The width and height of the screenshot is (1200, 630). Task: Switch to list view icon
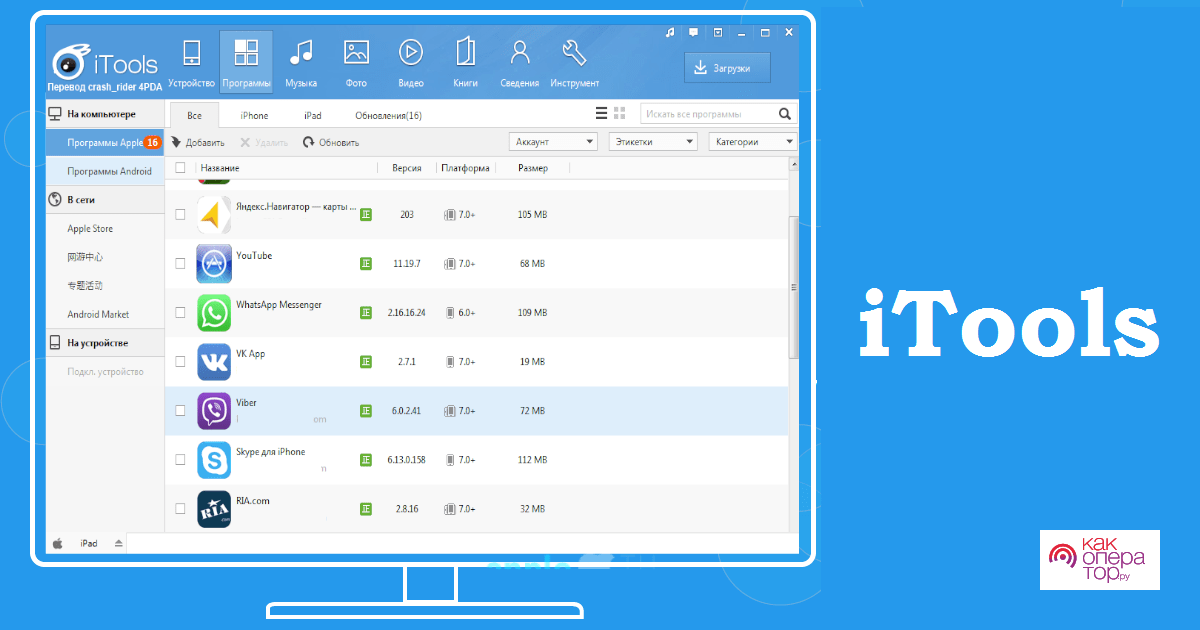(601, 114)
